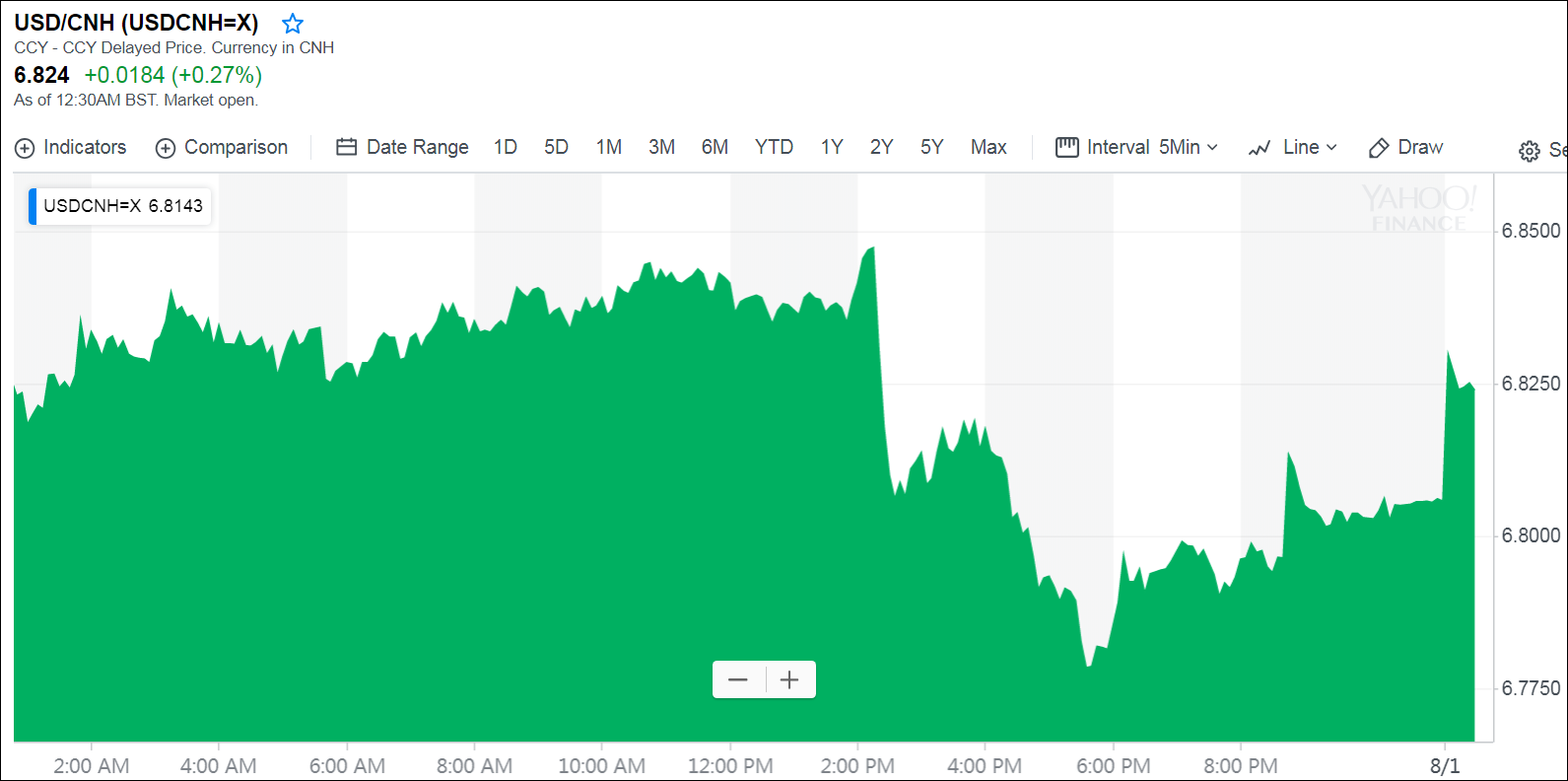Click the Comparison plus icon
The height and width of the screenshot is (781, 1568).
tap(166, 148)
